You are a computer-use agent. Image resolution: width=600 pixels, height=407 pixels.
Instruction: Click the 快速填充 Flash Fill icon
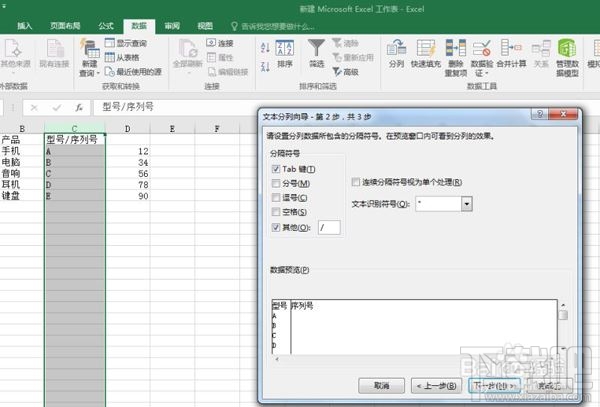click(x=426, y=48)
